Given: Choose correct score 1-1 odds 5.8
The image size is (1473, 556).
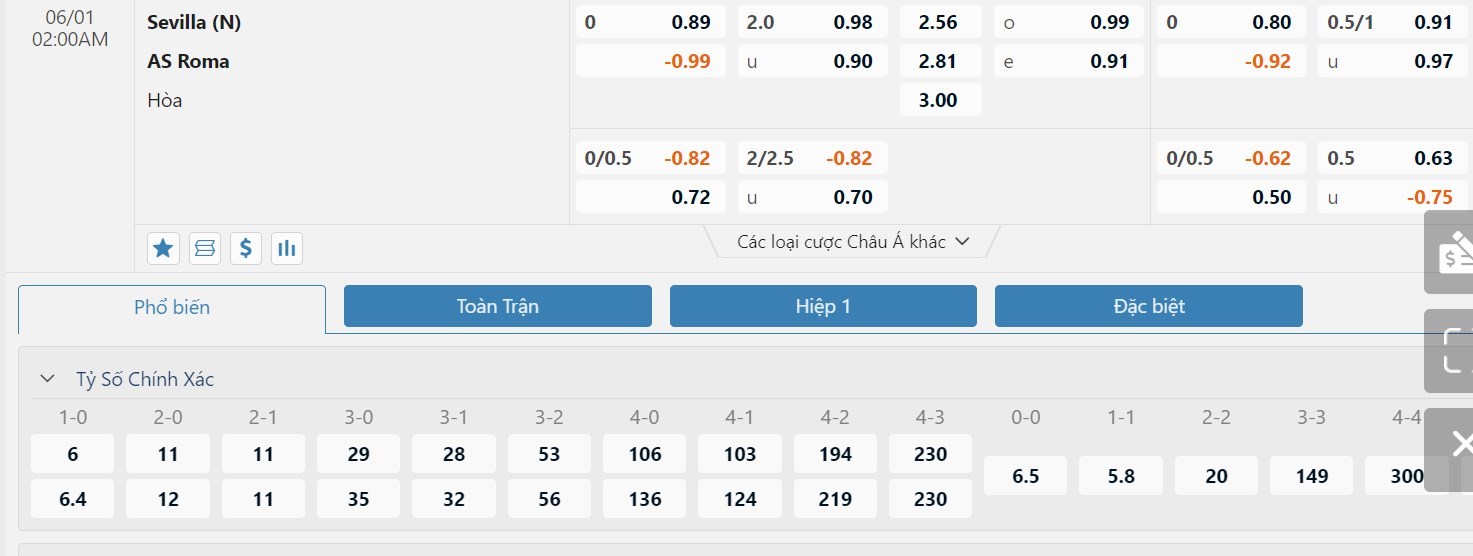Looking at the screenshot, I should pyautogui.click(x=1121, y=476).
